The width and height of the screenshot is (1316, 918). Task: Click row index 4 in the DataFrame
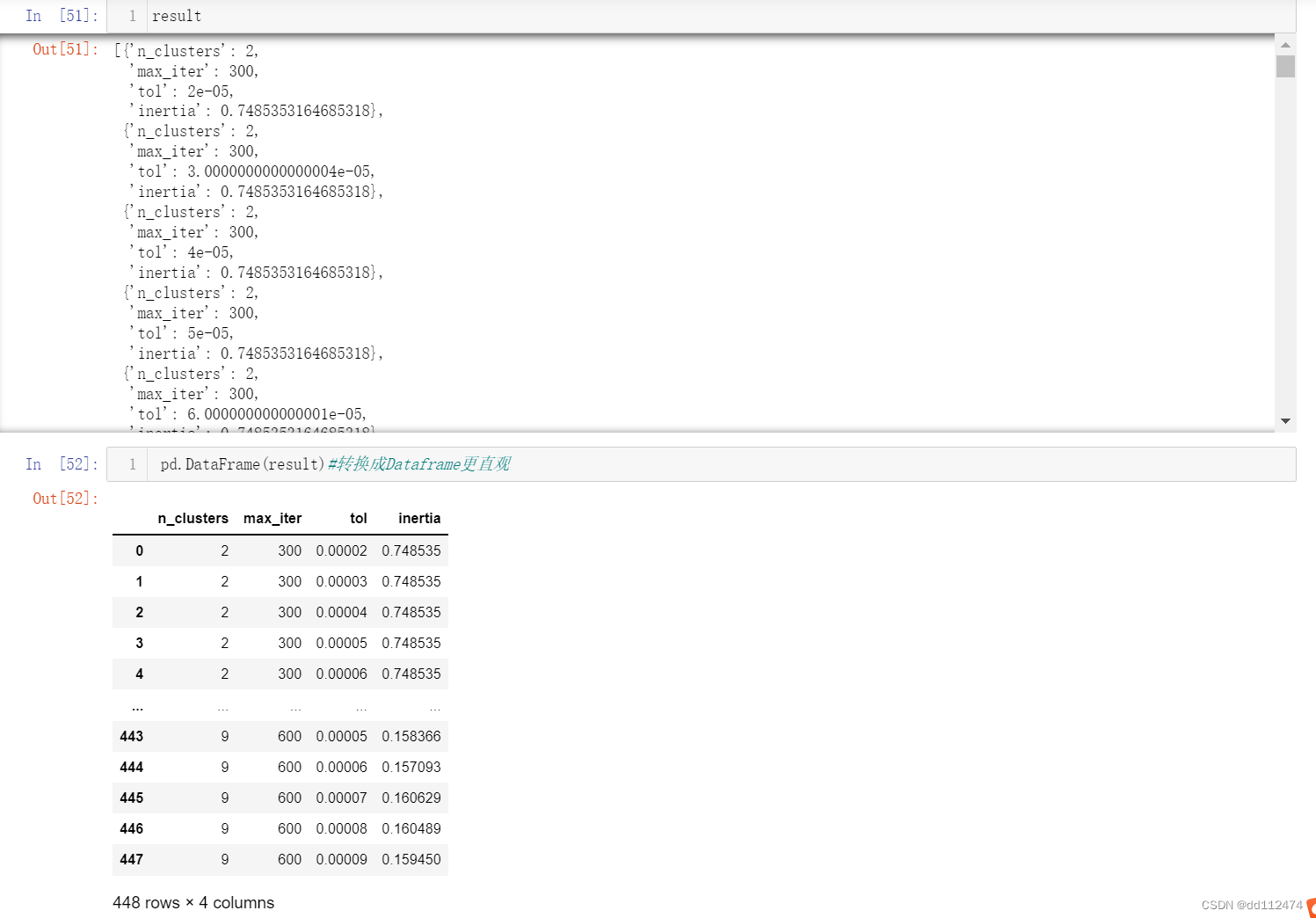pyautogui.click(x=139, y=674)
